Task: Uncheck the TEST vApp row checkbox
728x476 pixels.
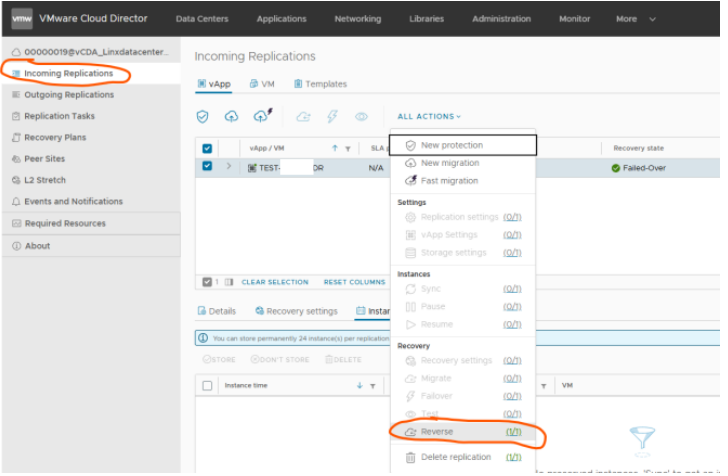Action: [x=207, y=167]
